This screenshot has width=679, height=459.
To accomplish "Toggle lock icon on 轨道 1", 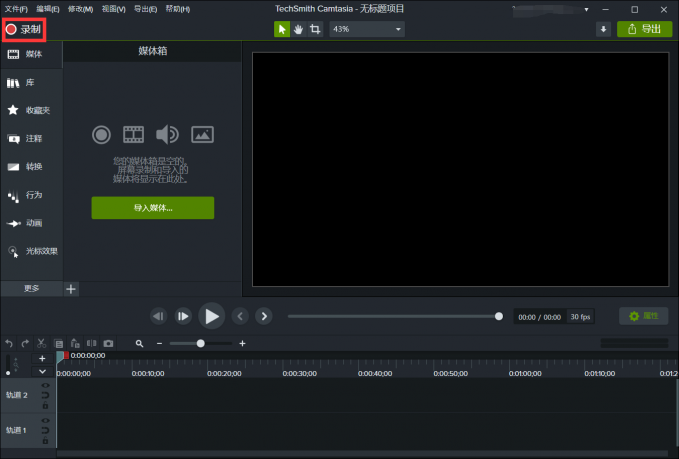I will point(45,440).
